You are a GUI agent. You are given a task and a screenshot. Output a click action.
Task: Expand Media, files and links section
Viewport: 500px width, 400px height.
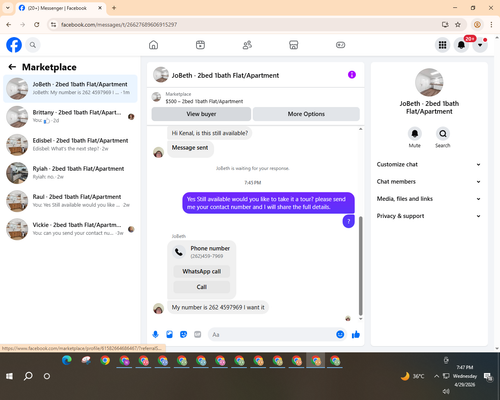click(429, 199)
